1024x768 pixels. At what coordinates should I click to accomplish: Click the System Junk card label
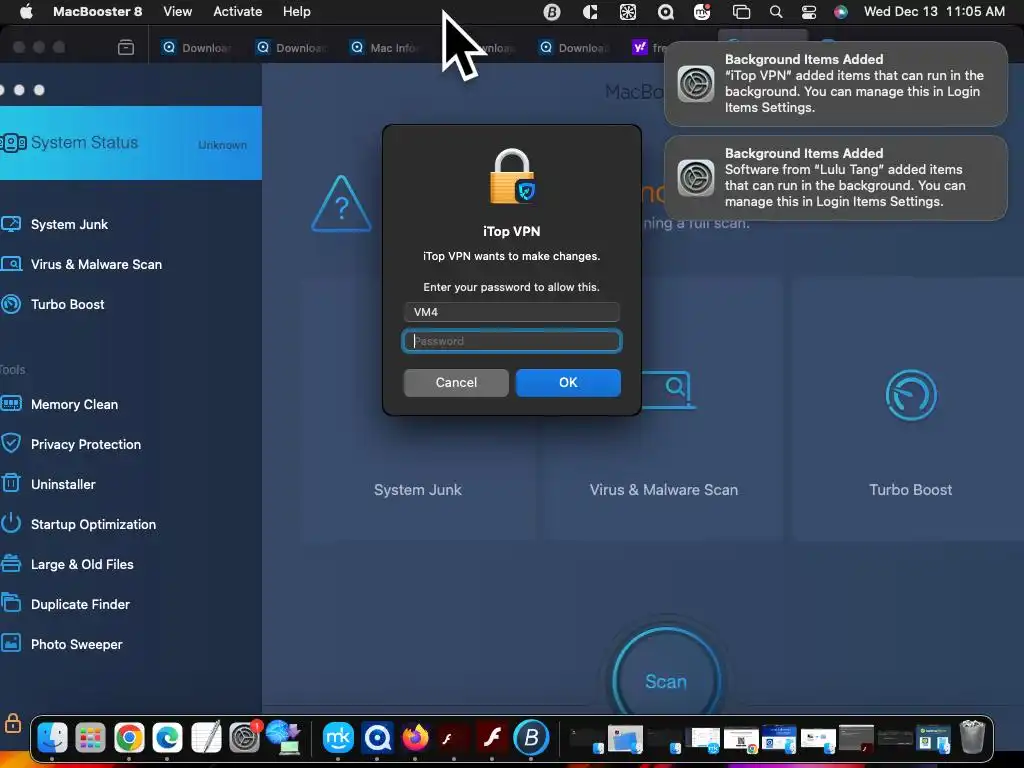click(417, 490)
